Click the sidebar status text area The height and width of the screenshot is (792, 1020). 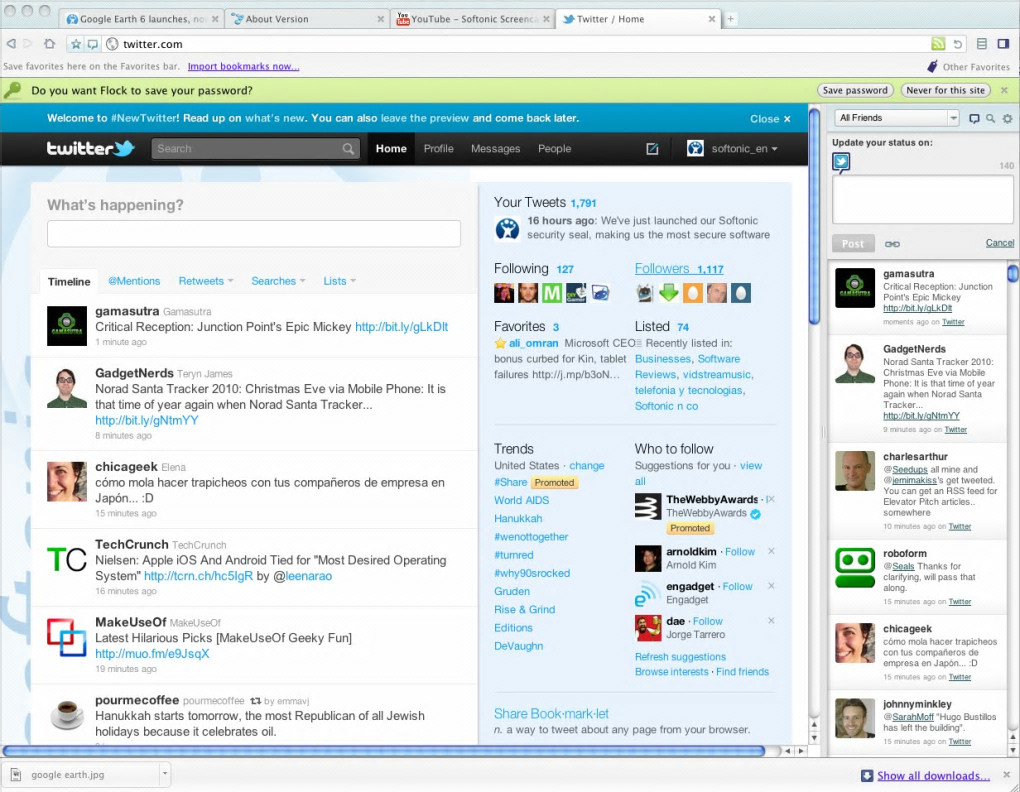coord(923,200)
